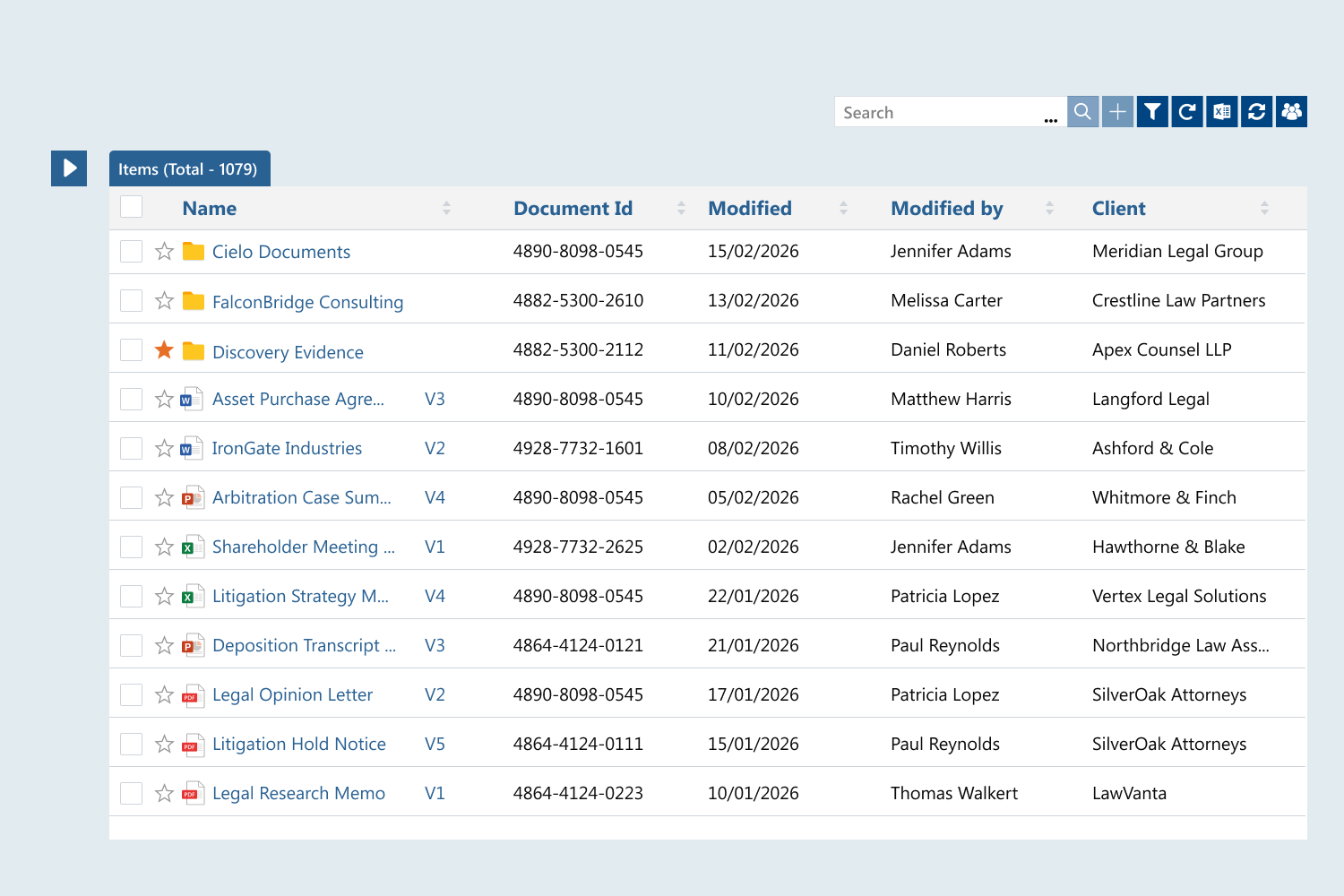Click the sync arrows icon

1256,112
